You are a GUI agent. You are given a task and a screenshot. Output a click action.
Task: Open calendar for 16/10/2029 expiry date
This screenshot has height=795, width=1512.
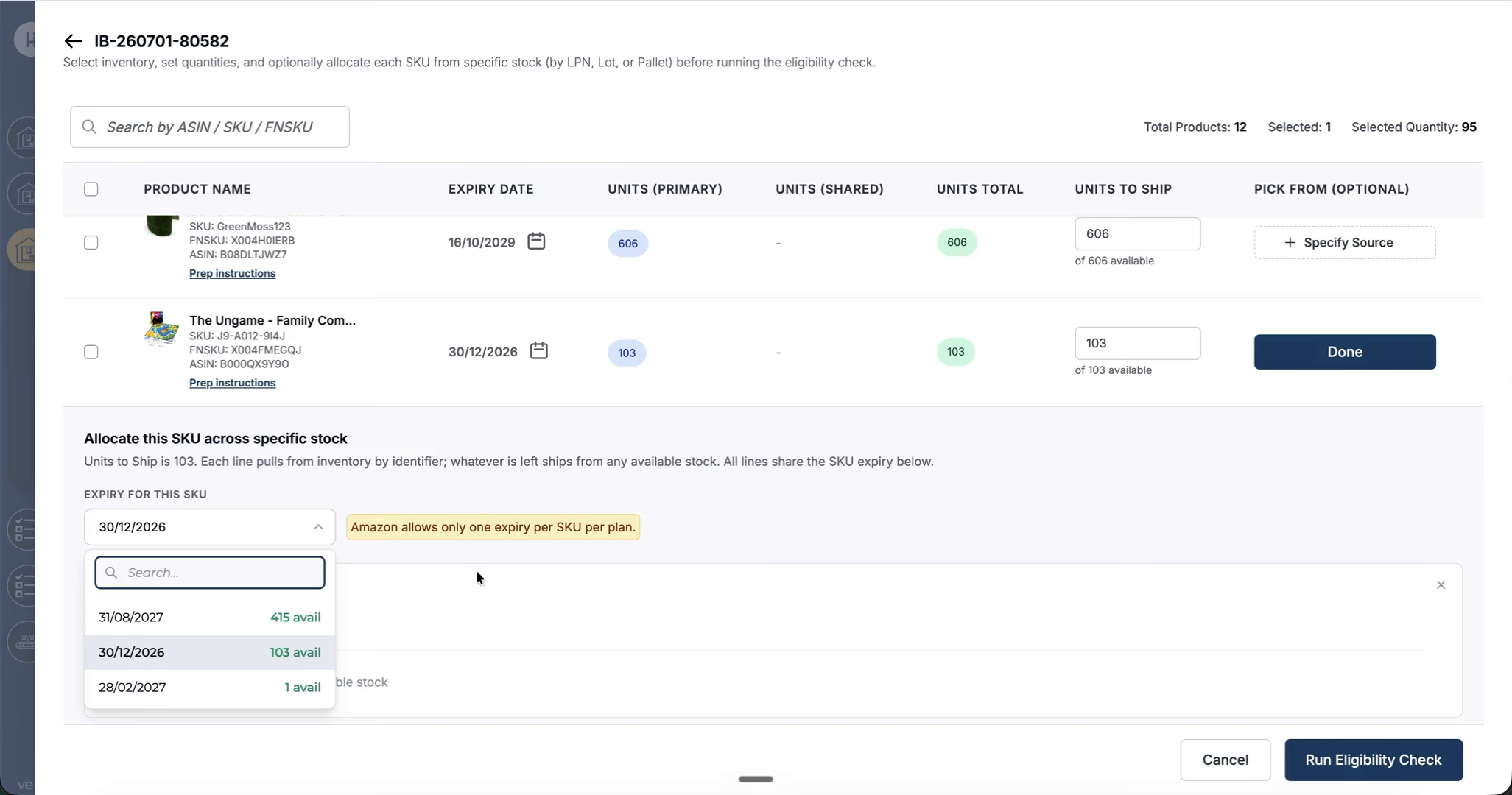point(536,241)
